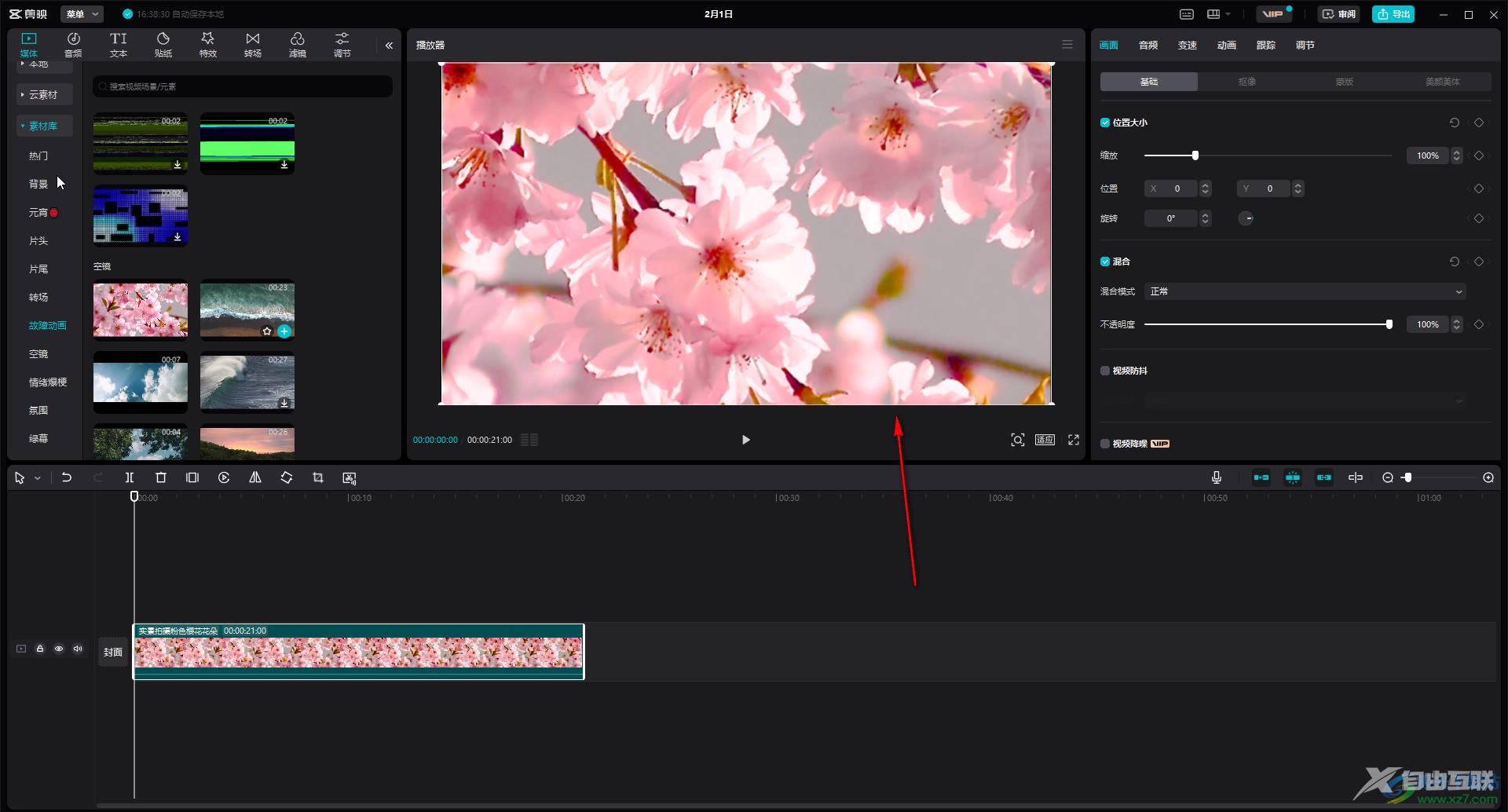This screenshot has width=1508, height=812.
Task: Click the keyboard shortcuts icon in title bar
Action: [x=1187, y=14]
